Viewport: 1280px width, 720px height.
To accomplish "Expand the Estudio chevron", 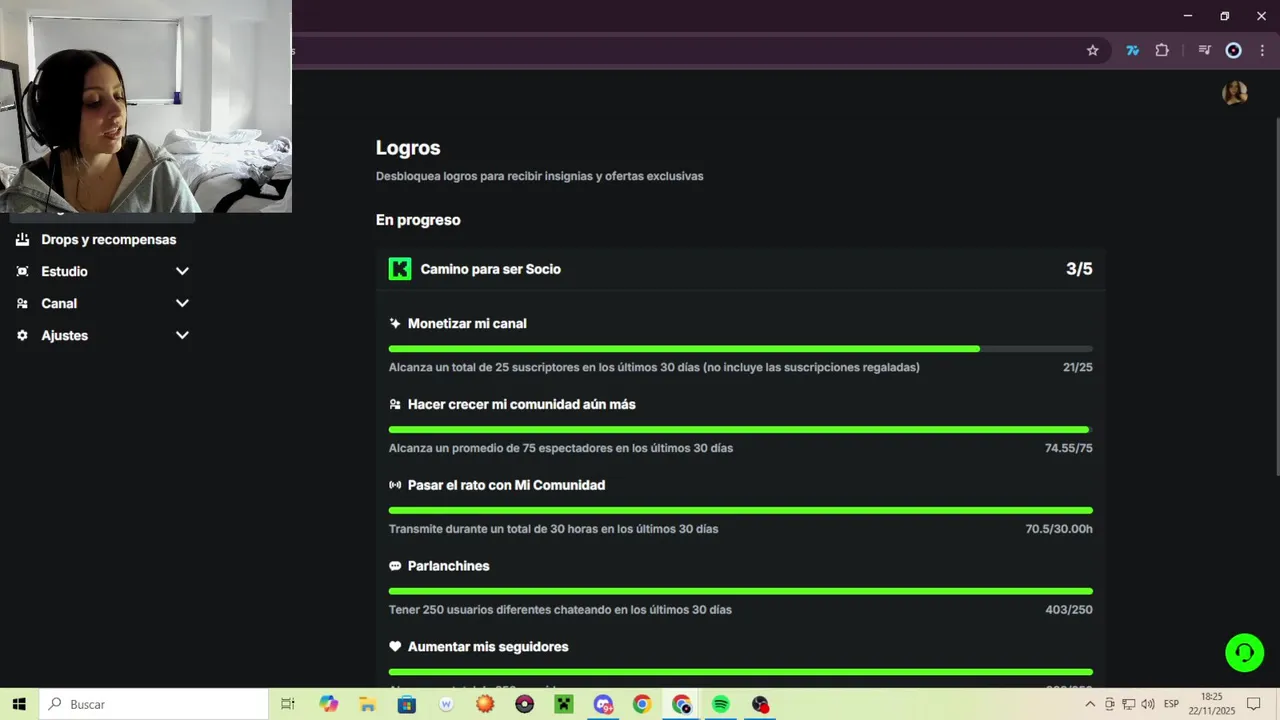I will (182, 271).
